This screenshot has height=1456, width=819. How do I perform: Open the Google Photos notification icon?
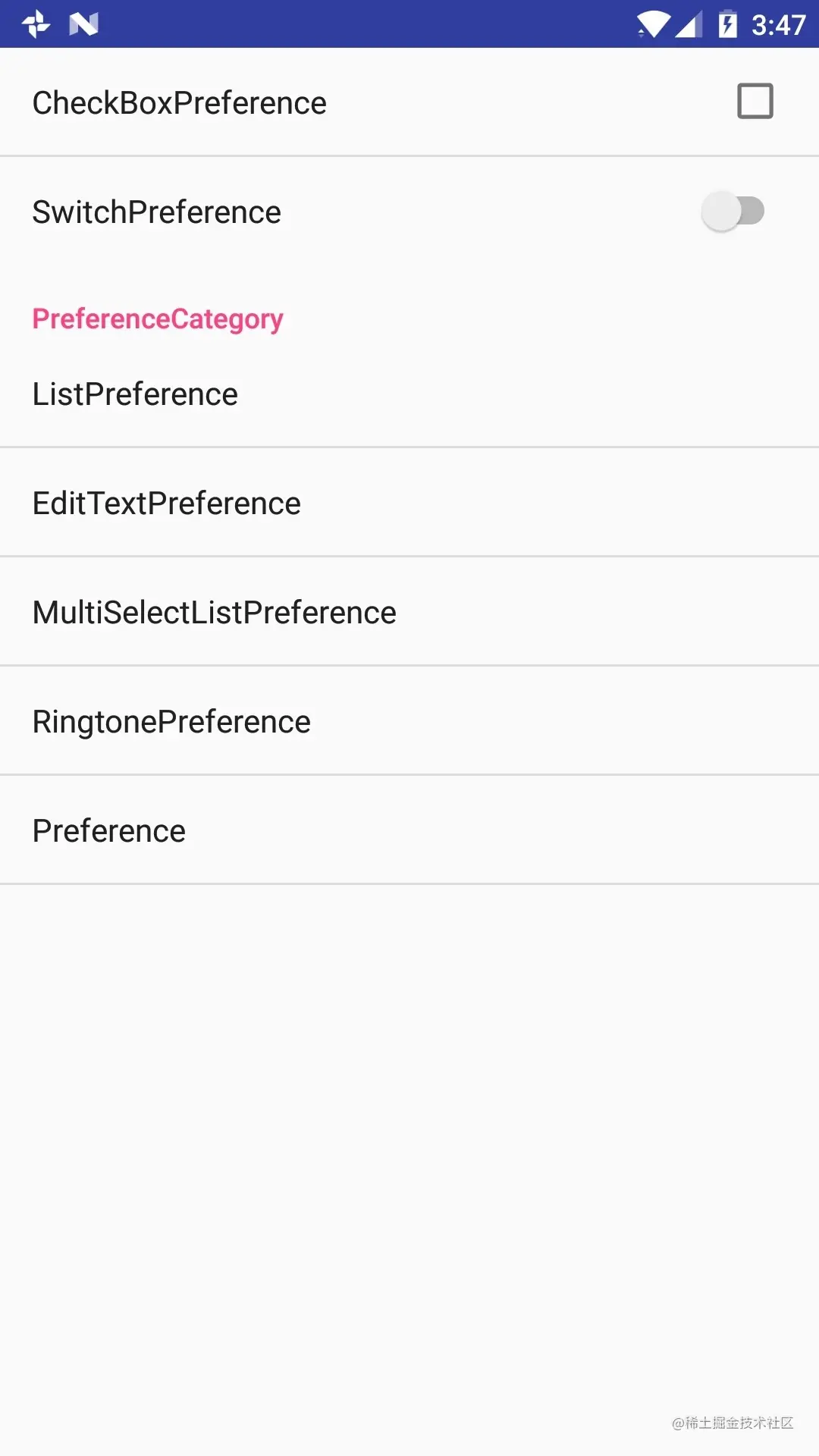pos(34,24)
